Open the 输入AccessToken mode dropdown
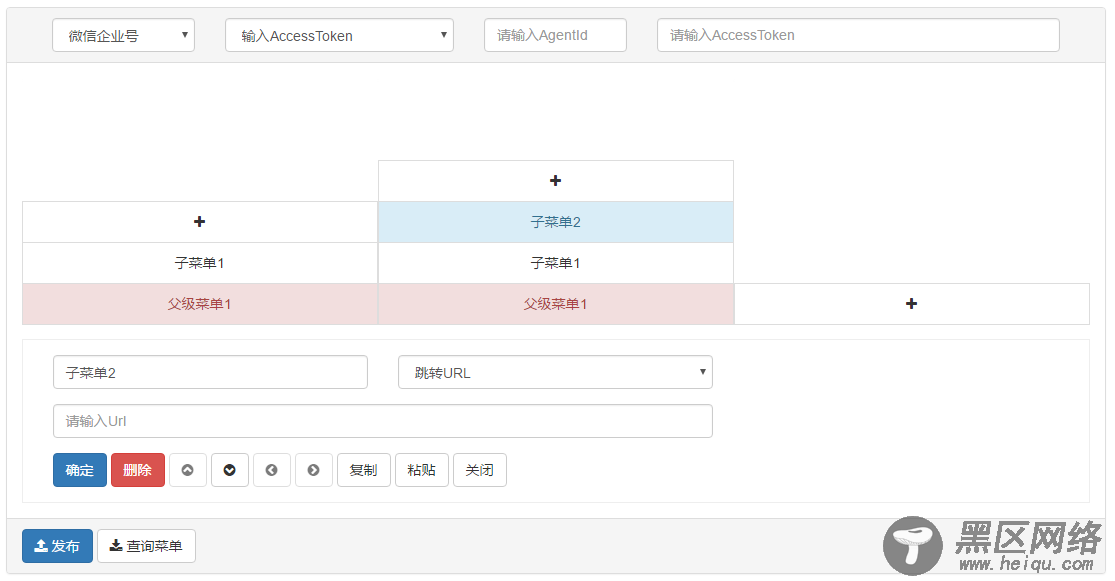Image resolution: width=1115 pixels, height=581 pixels. coord(339,36)
